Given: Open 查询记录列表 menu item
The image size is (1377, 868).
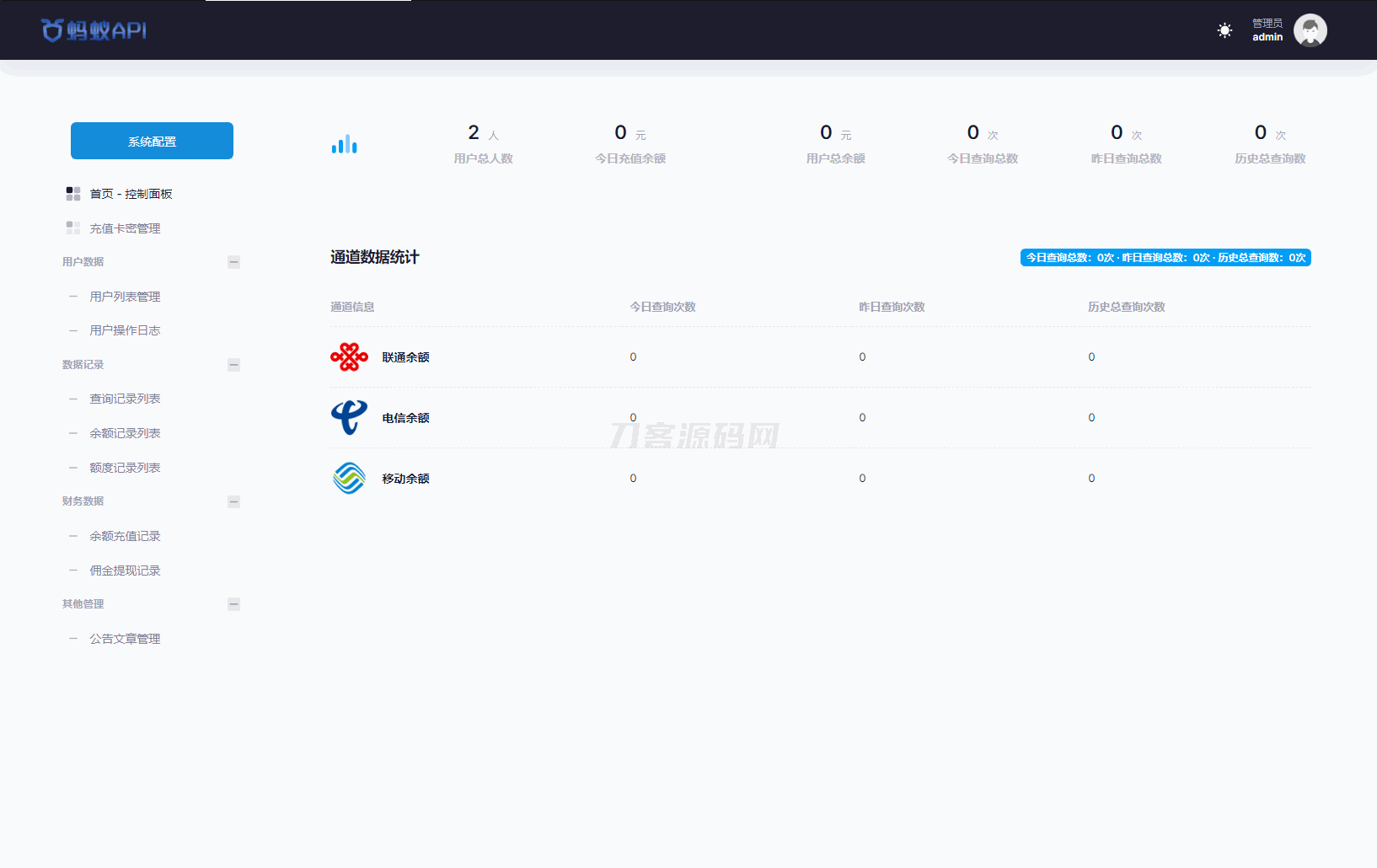Looking at the screenshot, I should pos(125,399).
